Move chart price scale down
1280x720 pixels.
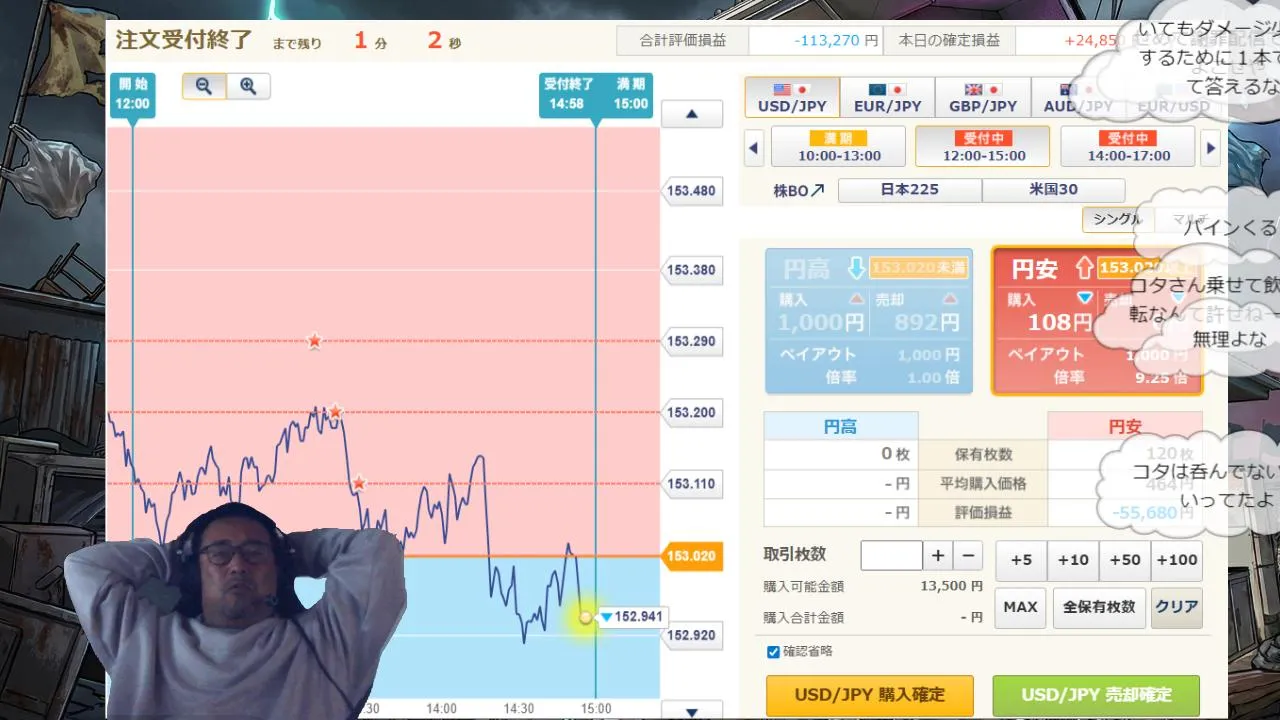(691, 712)
